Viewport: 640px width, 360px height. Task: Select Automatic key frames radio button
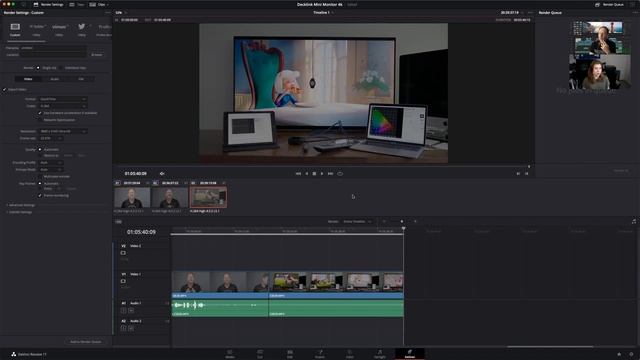[x=40, y=184]
